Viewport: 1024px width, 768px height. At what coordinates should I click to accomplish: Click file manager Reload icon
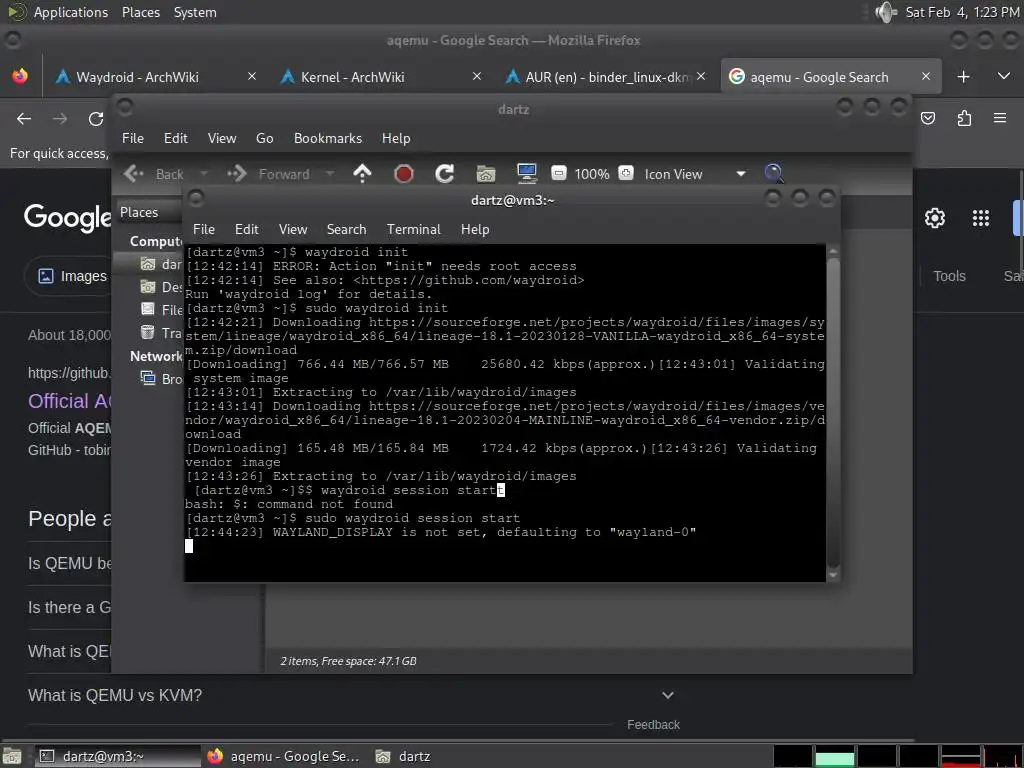click(445, 173)
